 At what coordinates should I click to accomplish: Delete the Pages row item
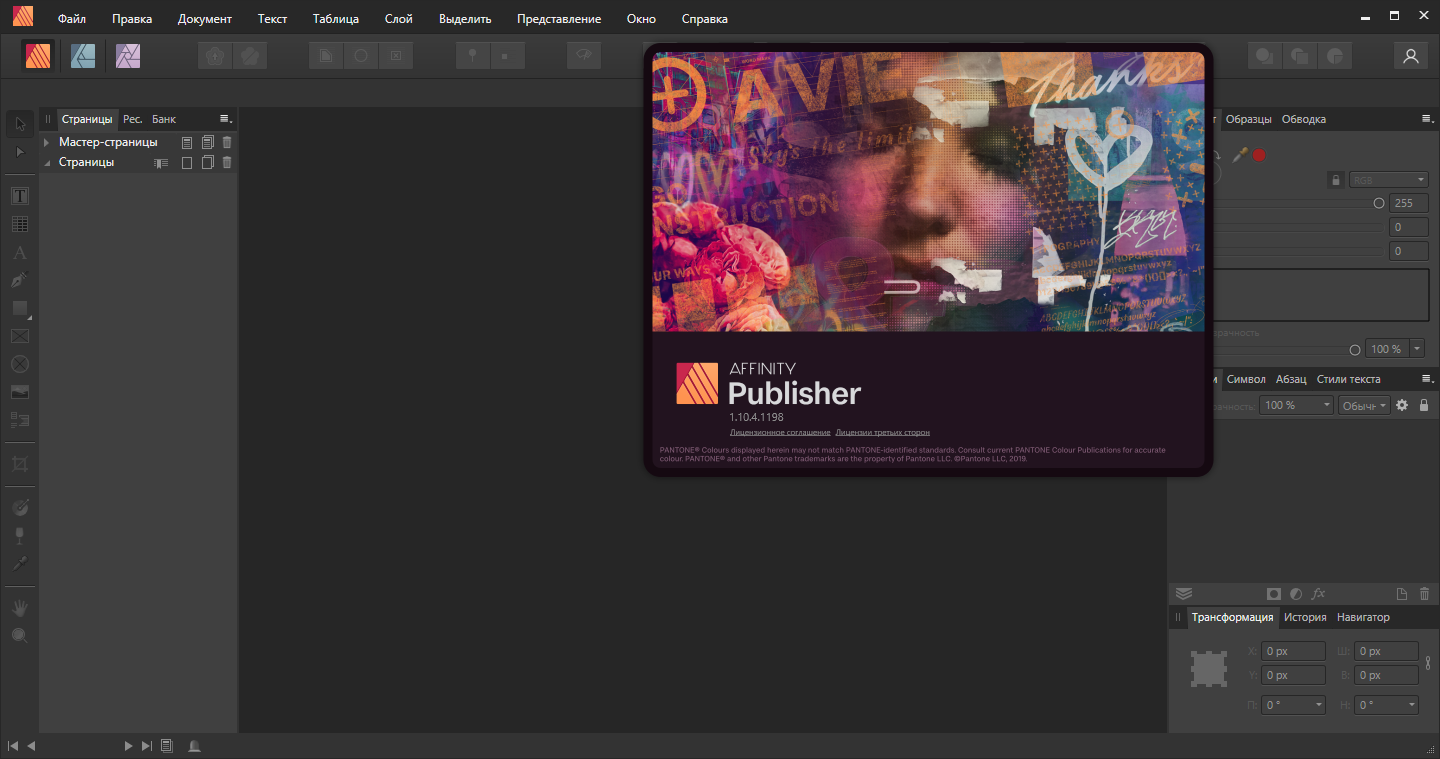click(227, 162)
